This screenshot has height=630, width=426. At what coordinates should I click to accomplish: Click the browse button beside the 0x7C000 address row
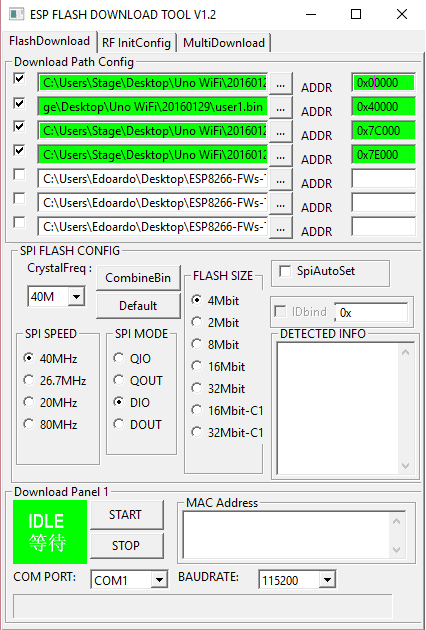(281, 131)
